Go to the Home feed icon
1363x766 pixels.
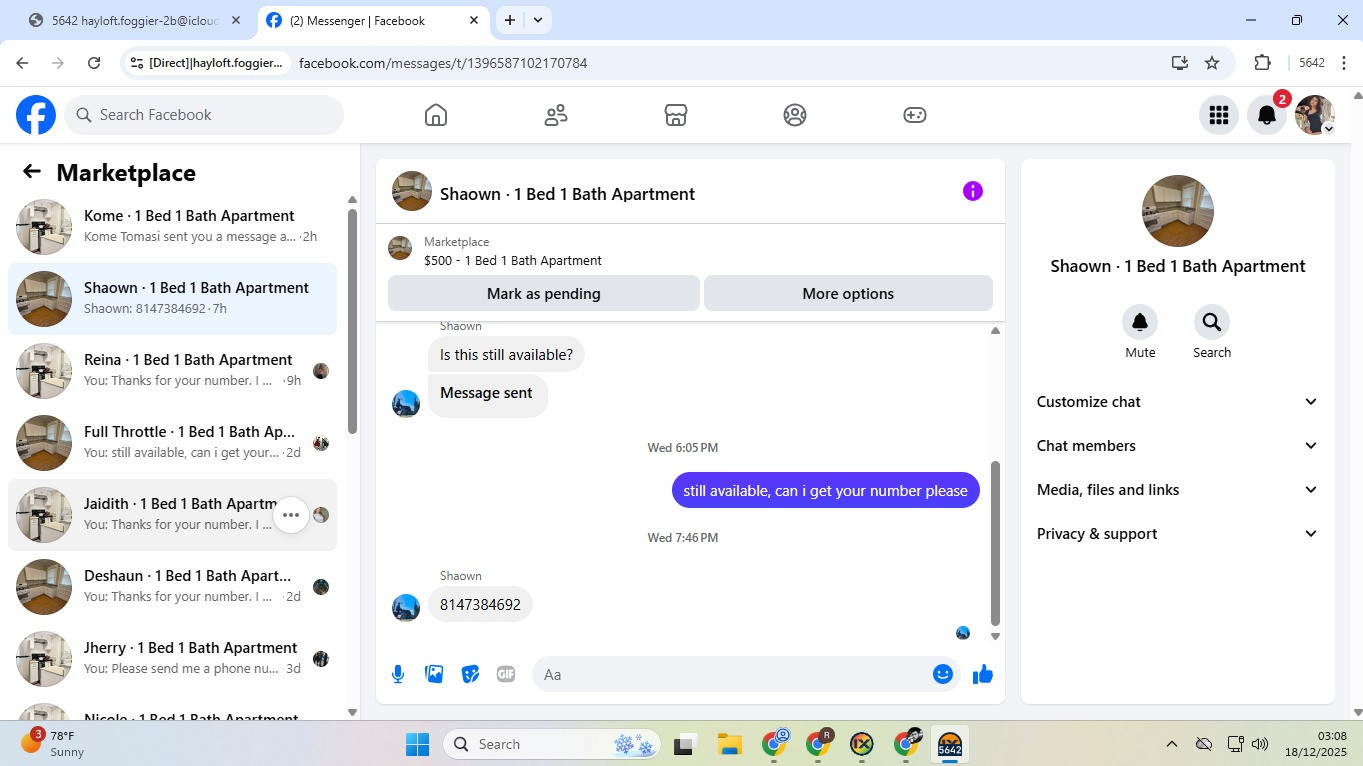436,115
